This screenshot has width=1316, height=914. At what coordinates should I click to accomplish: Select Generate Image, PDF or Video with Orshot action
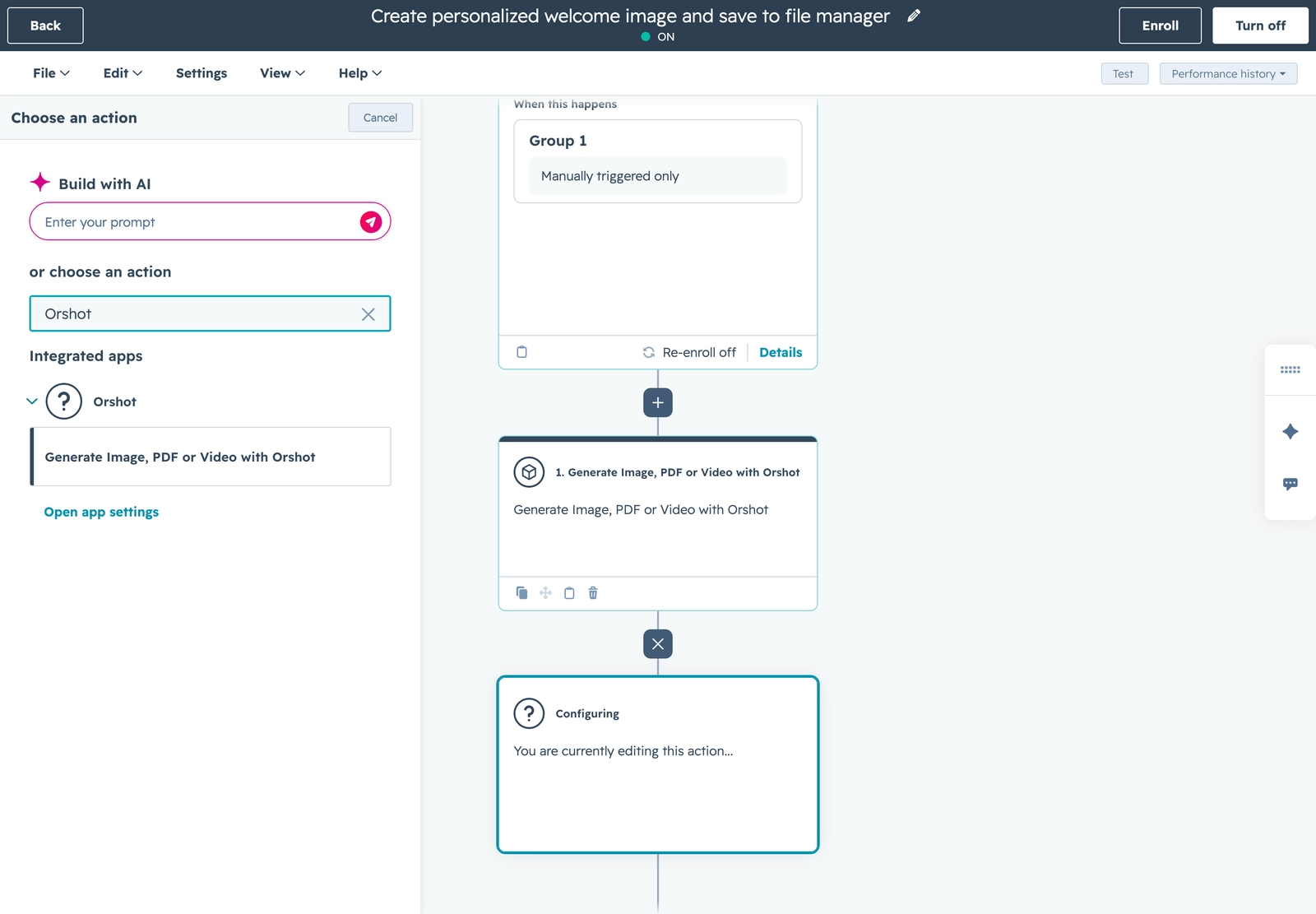pyautogui.click(x=211, y=457)
